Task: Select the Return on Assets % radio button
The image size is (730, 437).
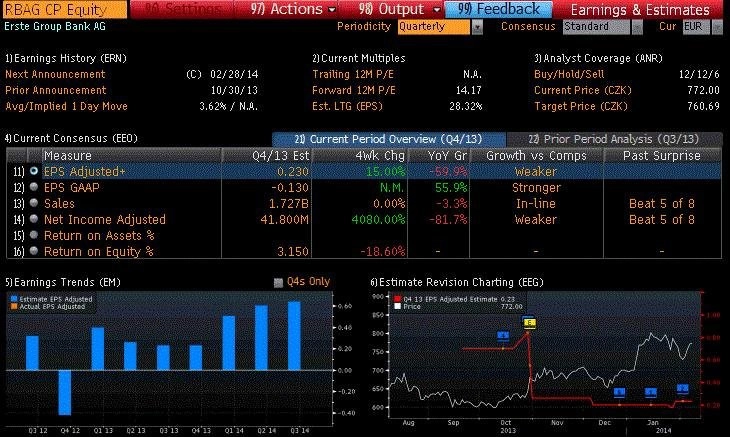Action: 34,235
